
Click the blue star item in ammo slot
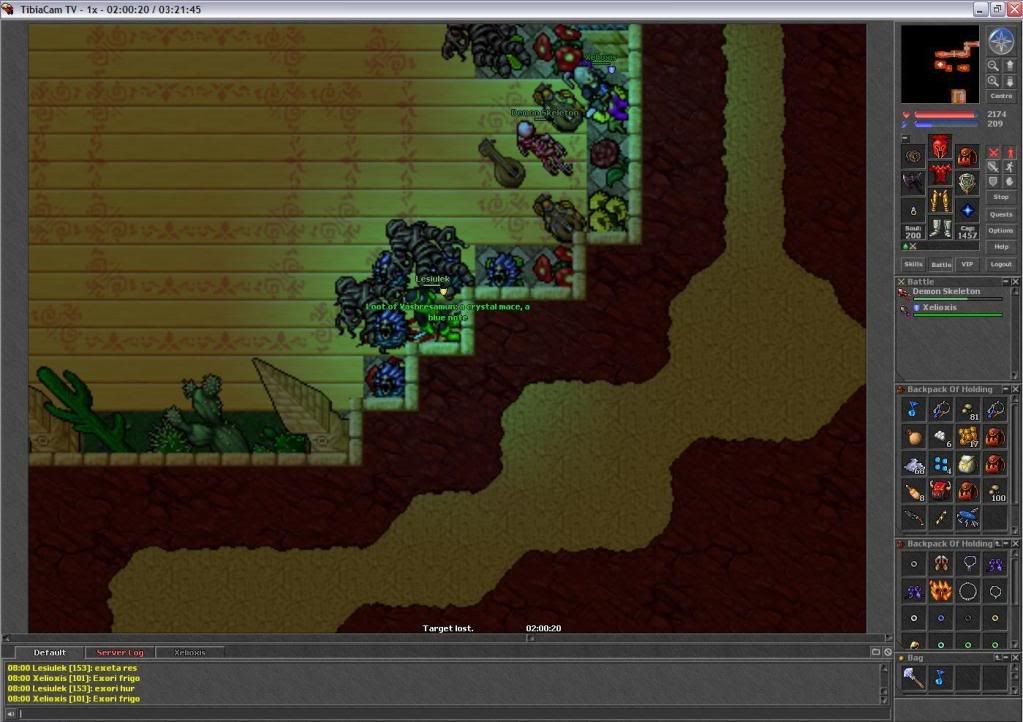[x=967, y=210]
